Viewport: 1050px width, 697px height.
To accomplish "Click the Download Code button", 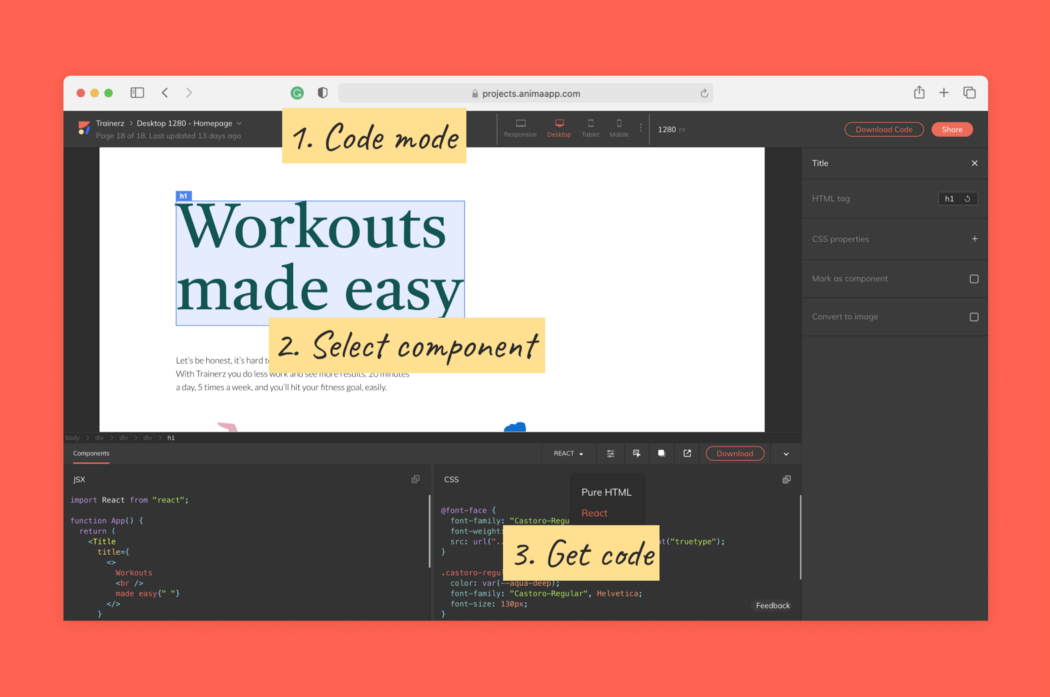I will point(884,129).
